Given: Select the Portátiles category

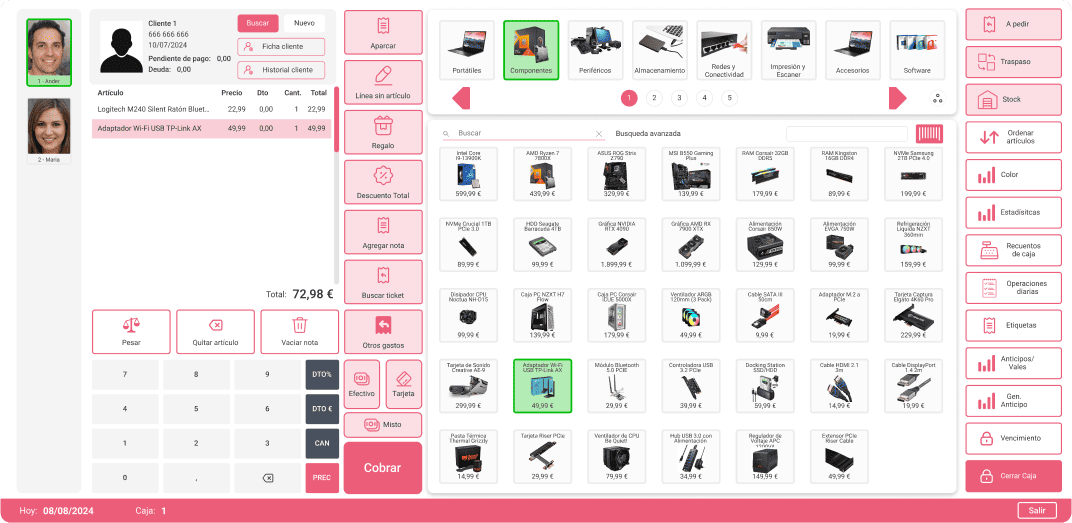Looking at the screenshot, I should [467, 50].
